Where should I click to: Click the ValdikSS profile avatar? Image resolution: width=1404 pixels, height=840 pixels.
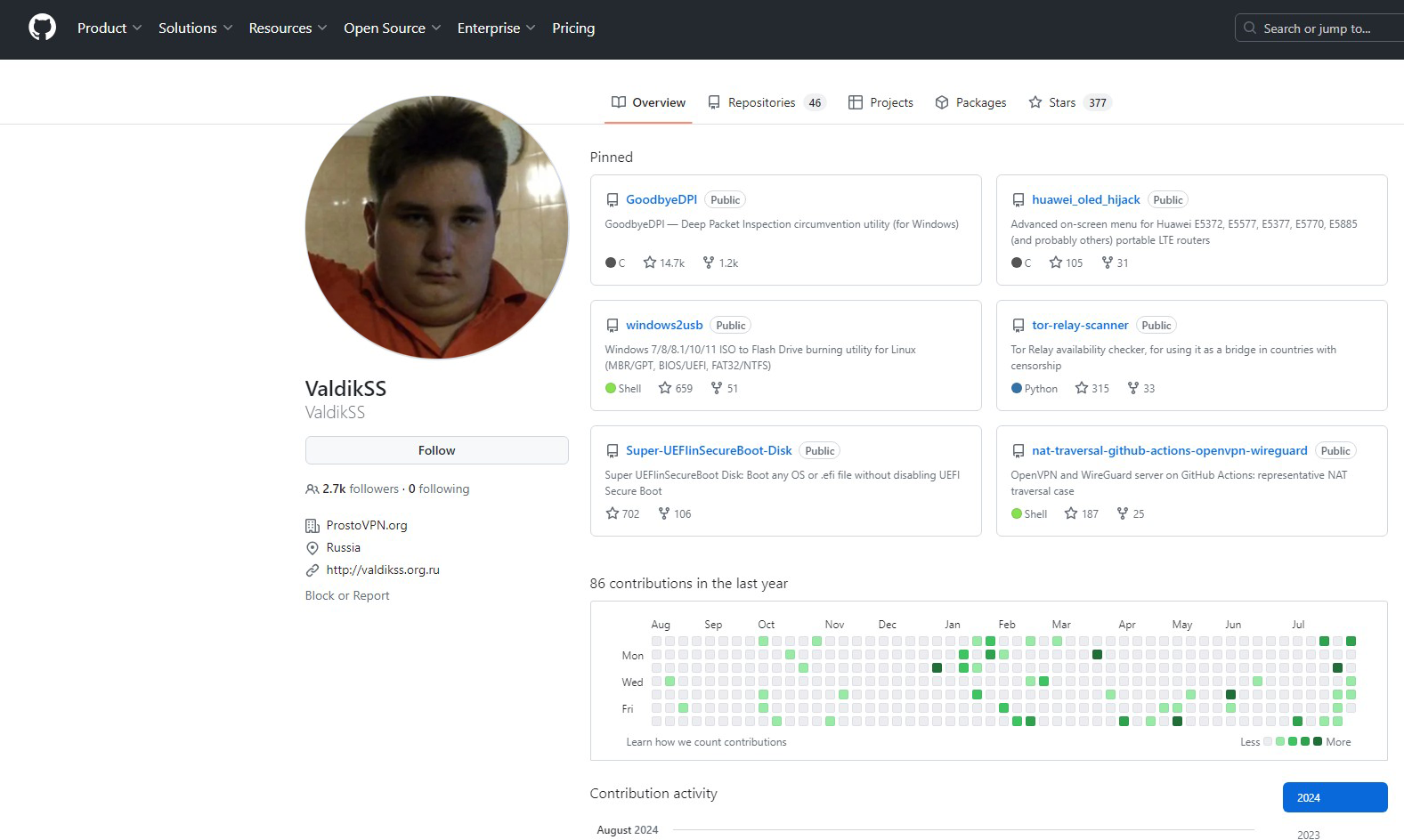pyautogui.click(x=436, y=228)
